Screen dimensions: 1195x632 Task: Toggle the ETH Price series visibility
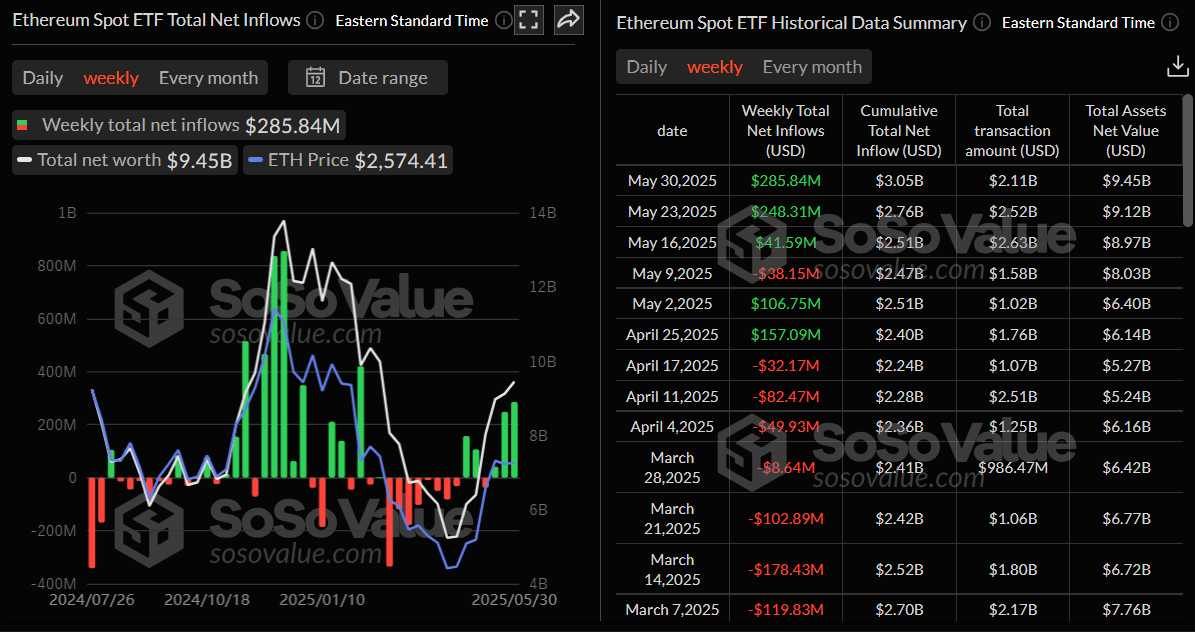click(347, 160)
